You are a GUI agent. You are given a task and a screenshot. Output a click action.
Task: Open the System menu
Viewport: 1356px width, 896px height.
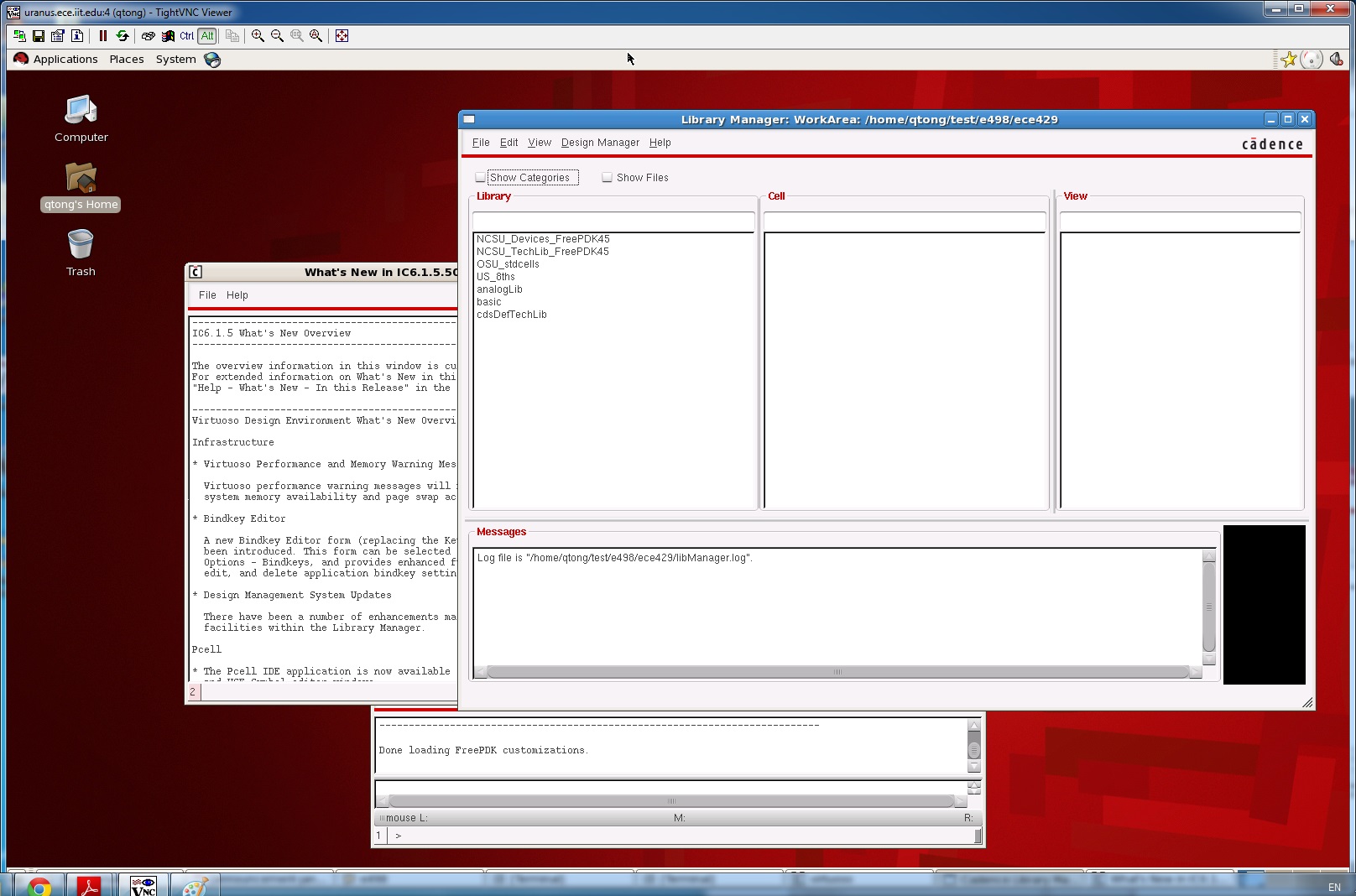point(175,60)
